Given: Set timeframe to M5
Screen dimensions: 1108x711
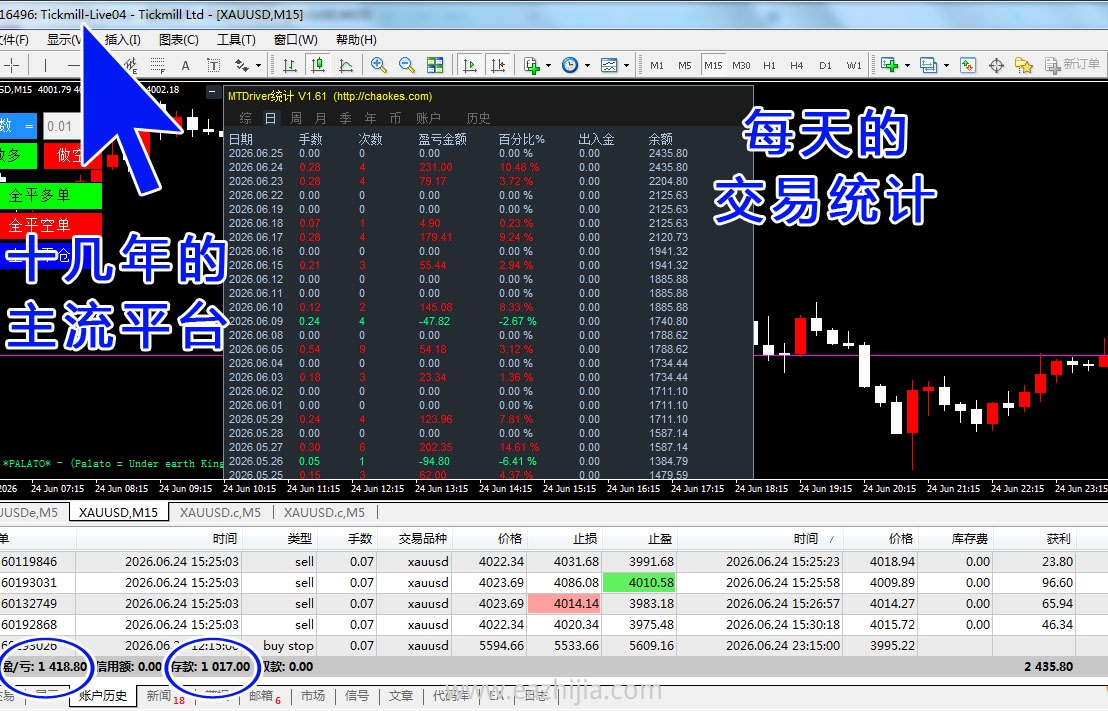Looking at the screenshot, I should (x=685, y=66).
